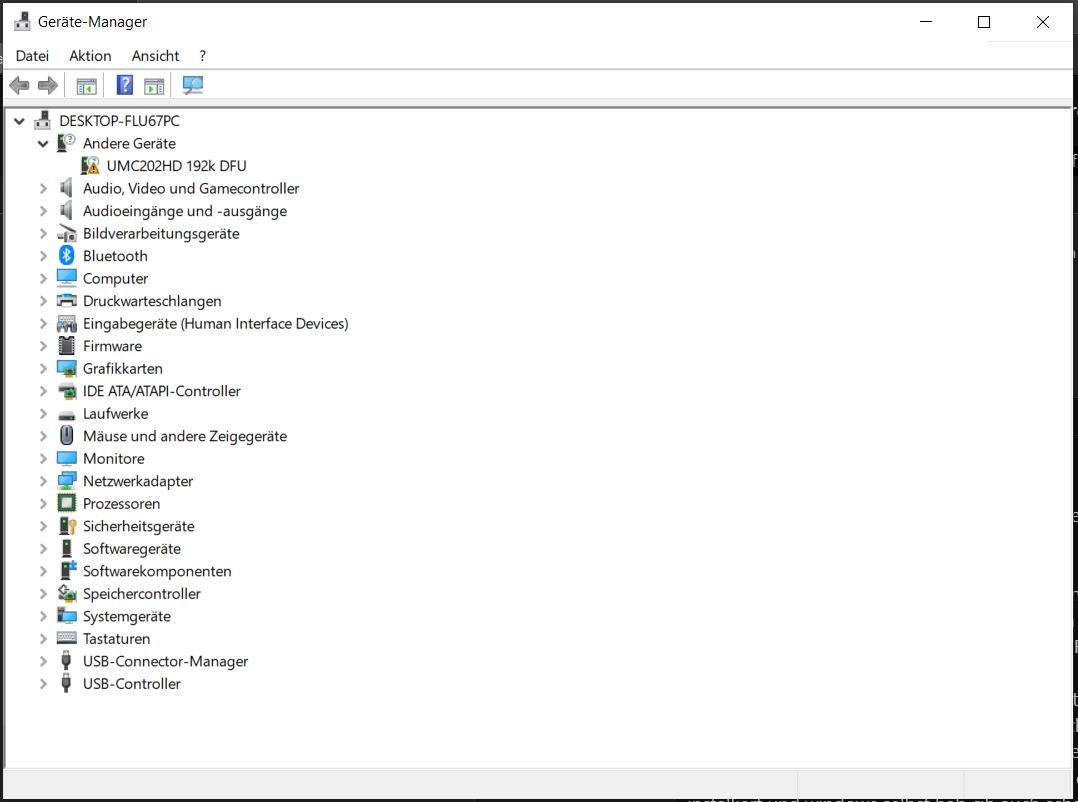Select the Andere Geräte label
Image resolution: width=1078 pixels, height=802 pixels.
click(129, 143)
